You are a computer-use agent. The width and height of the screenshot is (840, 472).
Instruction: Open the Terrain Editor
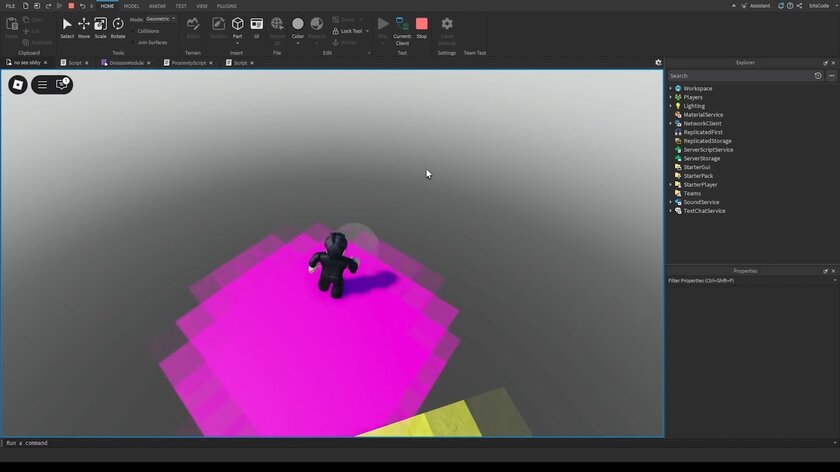193,28
